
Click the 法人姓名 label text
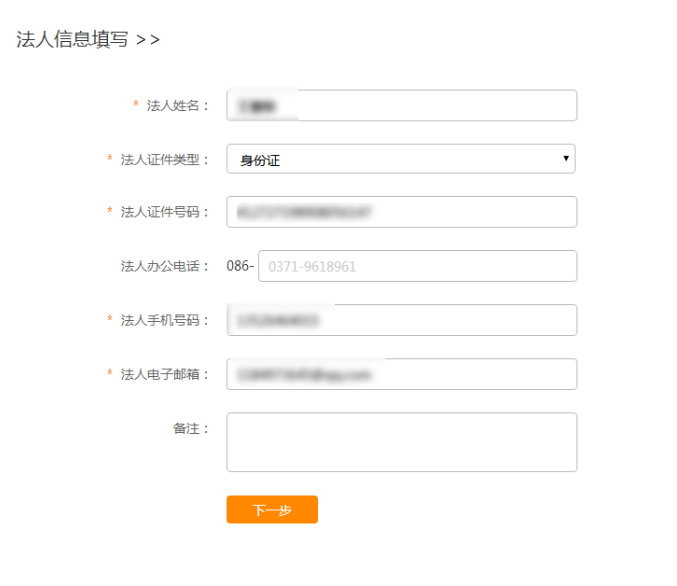pyautogui.click(x=178, y=105)
